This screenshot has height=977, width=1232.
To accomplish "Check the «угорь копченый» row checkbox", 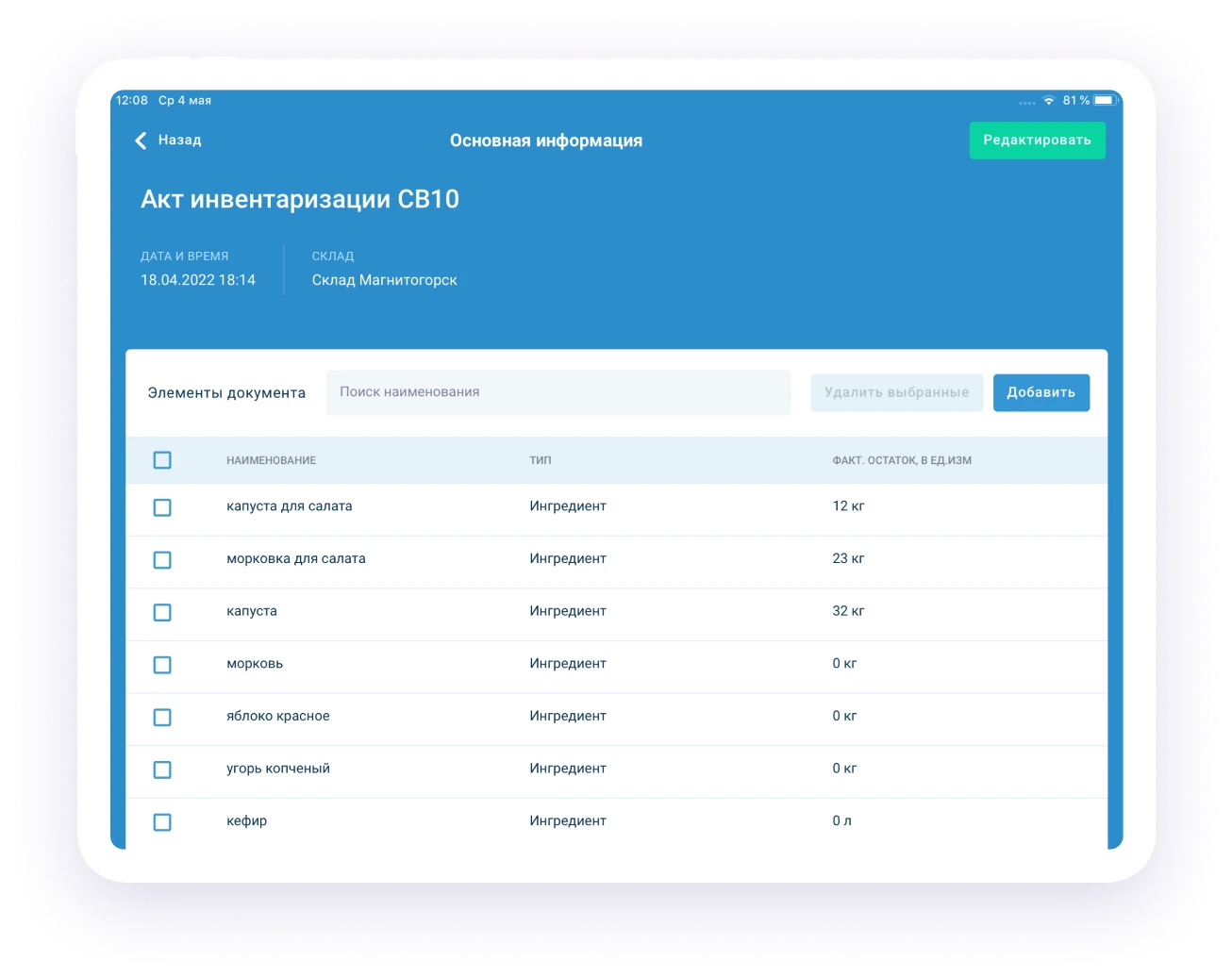I will (x=162, y=770).
